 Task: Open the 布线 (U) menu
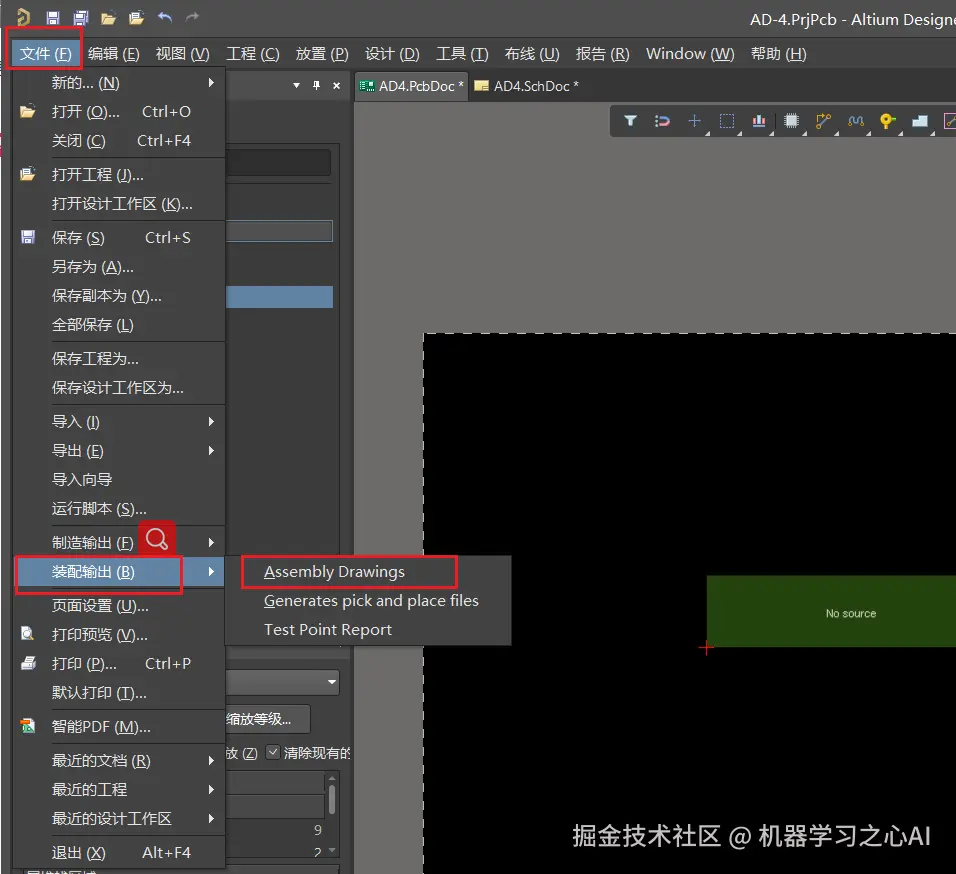click(x=532, y=54)
